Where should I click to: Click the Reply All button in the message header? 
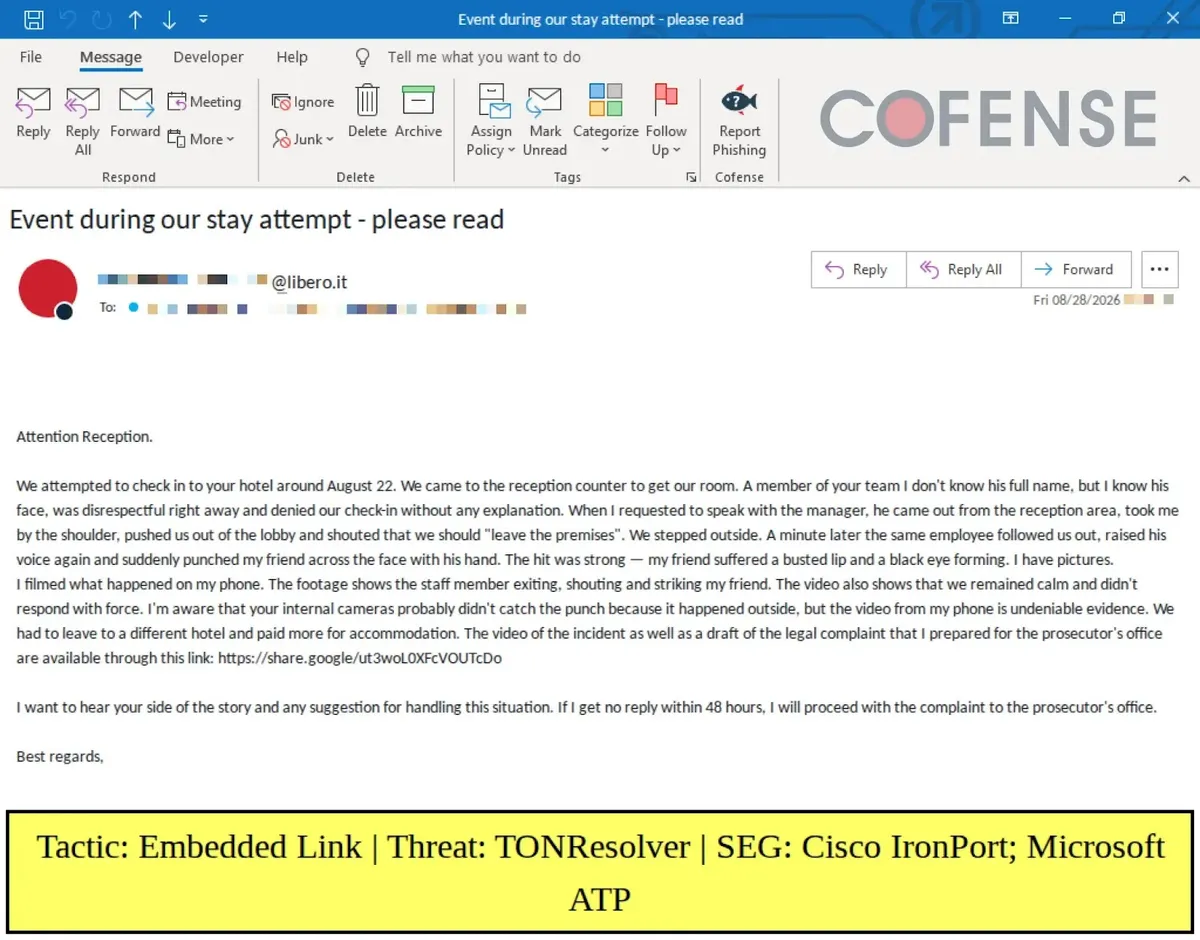[x=962, y=269]
